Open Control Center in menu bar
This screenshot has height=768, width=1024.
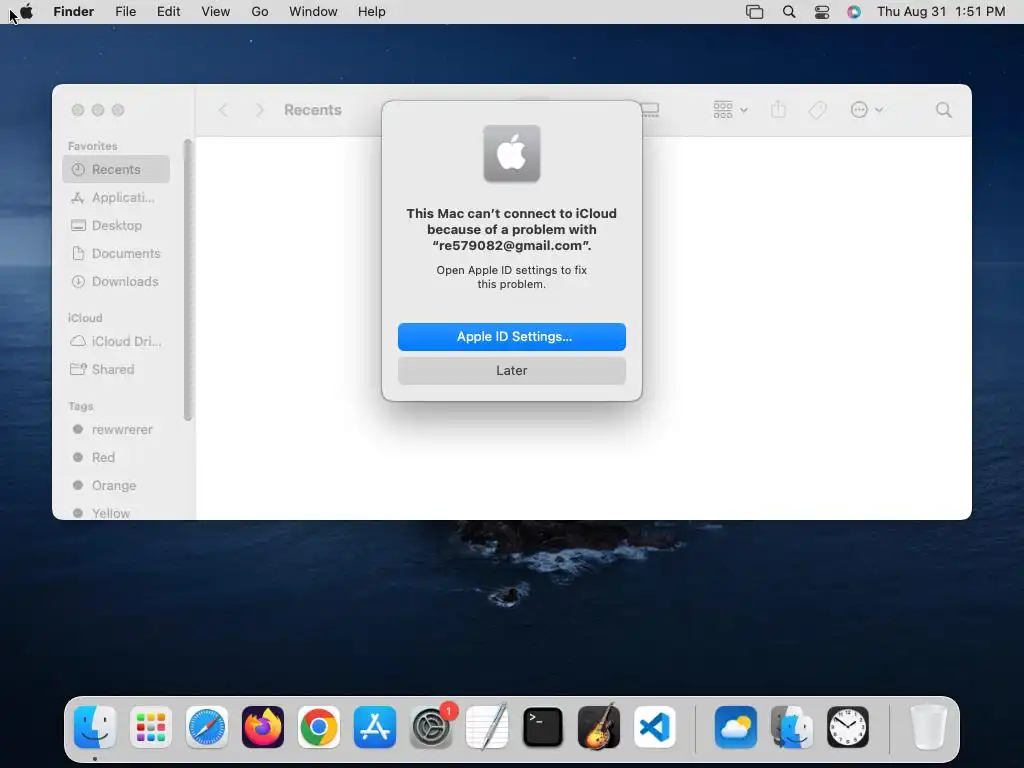point(822,12)
